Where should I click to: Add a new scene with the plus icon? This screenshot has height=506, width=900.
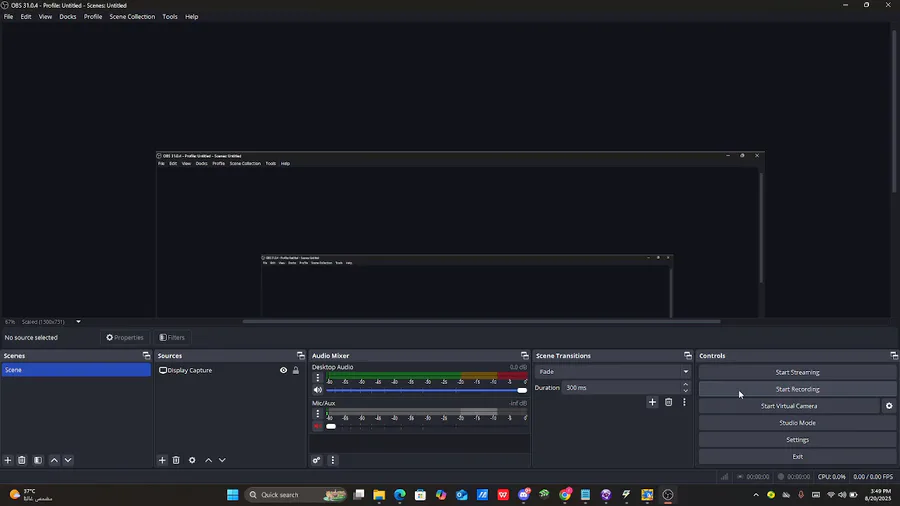[x=8, y=460]
